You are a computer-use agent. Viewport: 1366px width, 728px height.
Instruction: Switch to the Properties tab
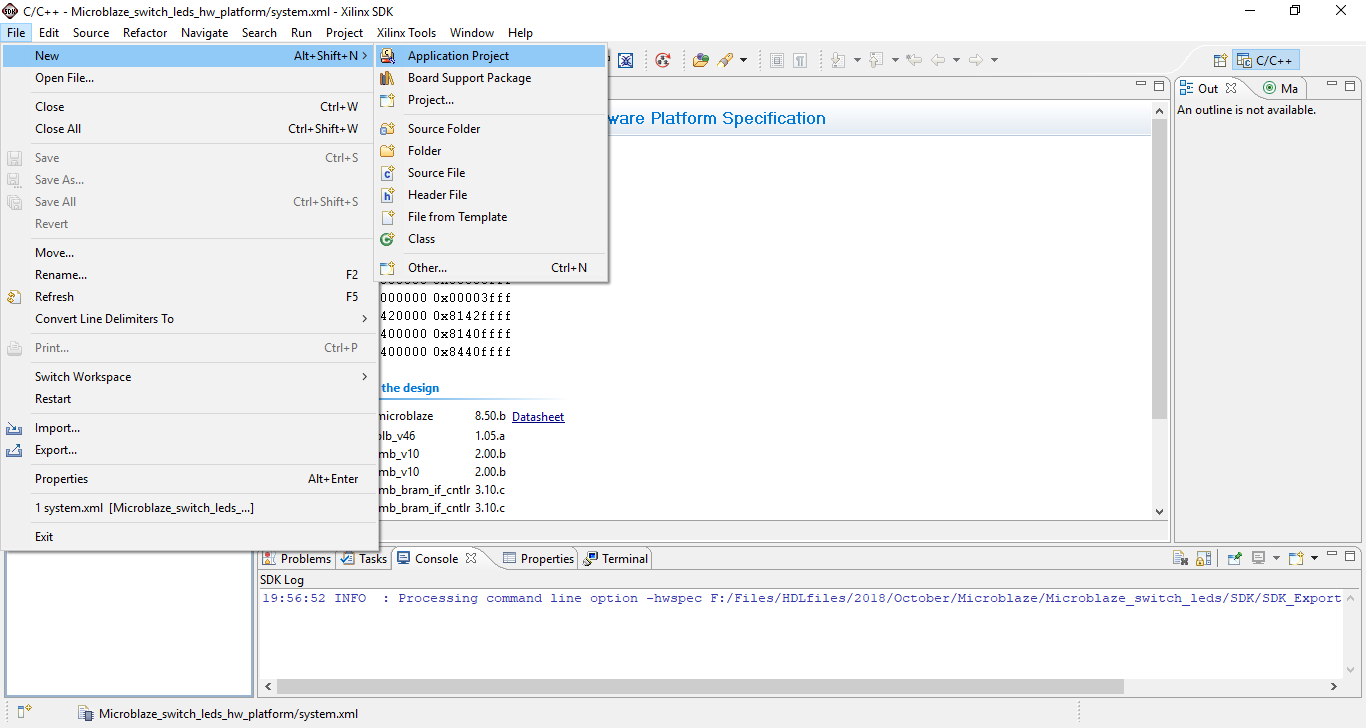[x=538, y=559]
